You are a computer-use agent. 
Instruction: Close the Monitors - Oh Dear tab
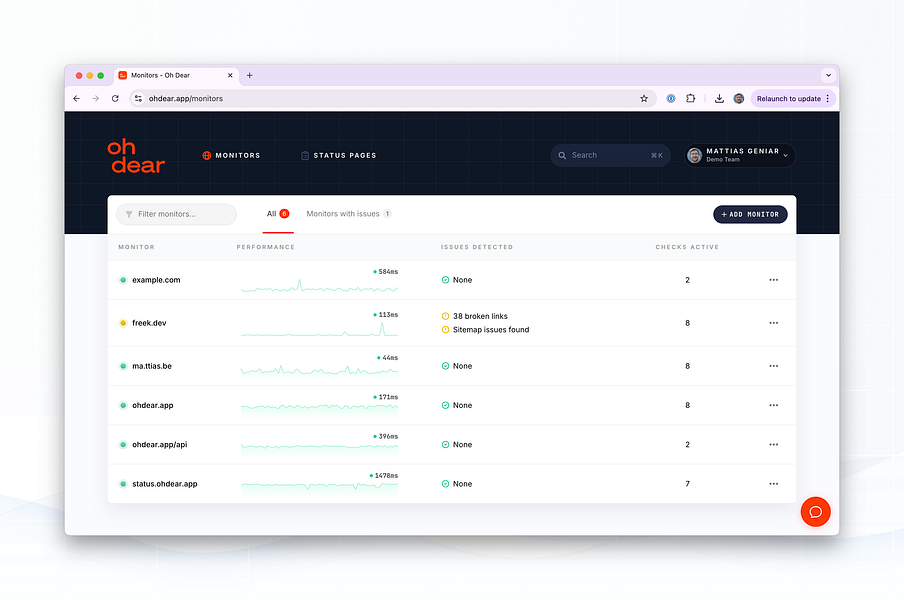coord(230,76)
